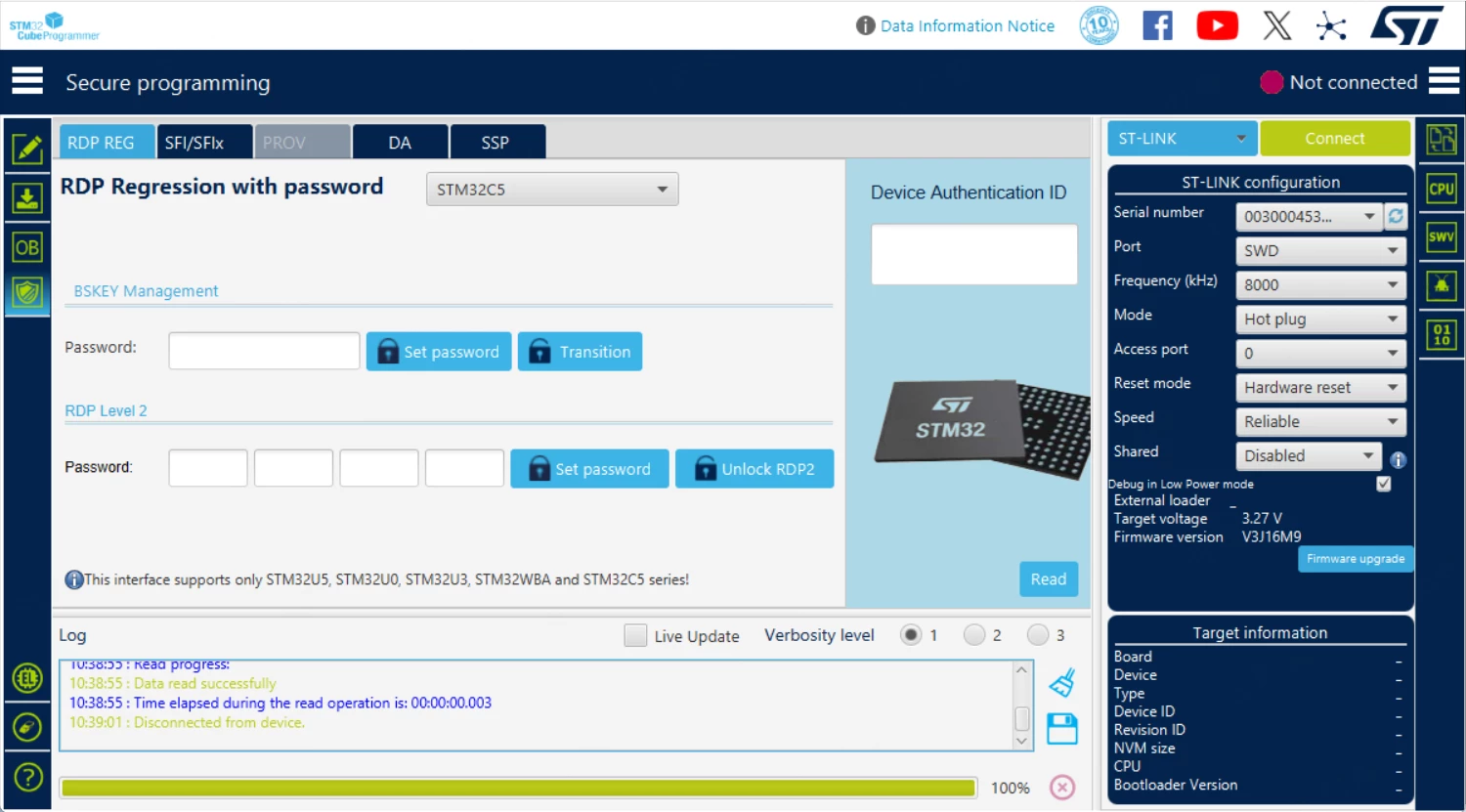
Task: Open the Facebook icon in the header
Action: 1157,25
